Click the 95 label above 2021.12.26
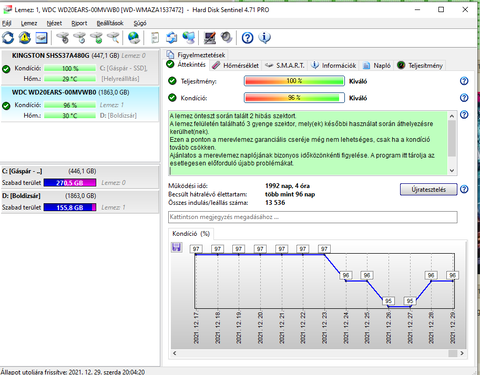480x375 pixels. [x=388, y=301]
